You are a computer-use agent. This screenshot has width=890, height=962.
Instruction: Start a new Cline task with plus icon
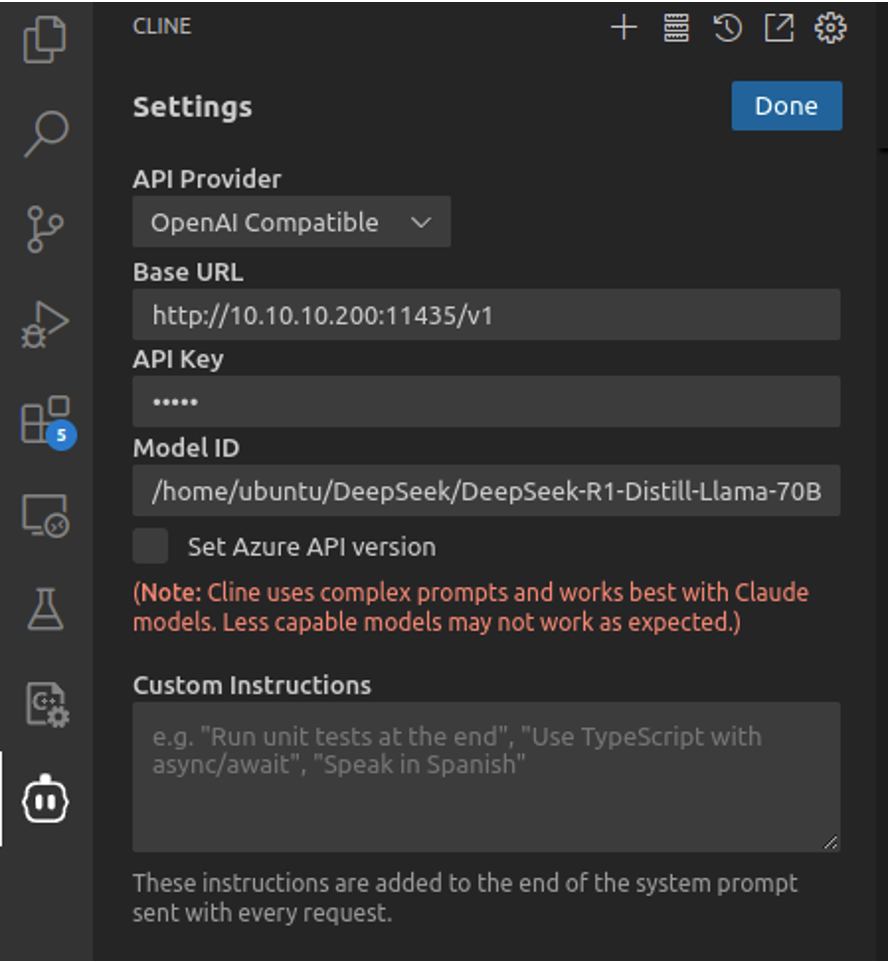tap(624, 28)
